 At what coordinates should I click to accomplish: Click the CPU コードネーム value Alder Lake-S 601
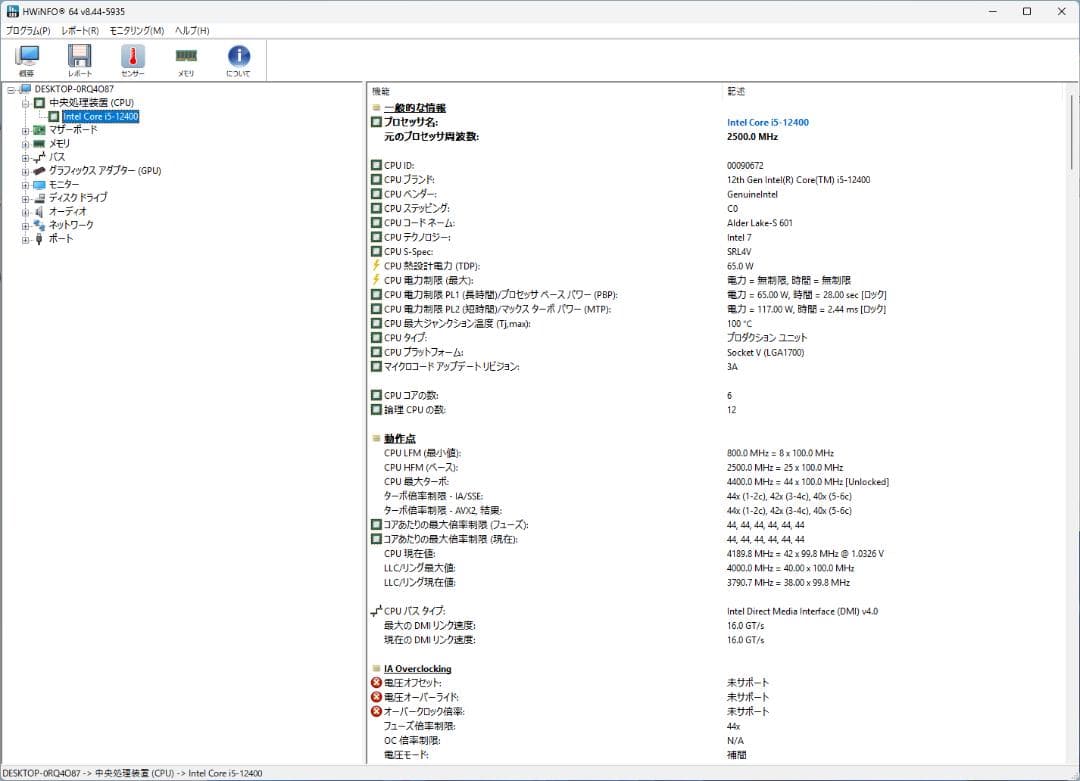(x=760, y=223)
